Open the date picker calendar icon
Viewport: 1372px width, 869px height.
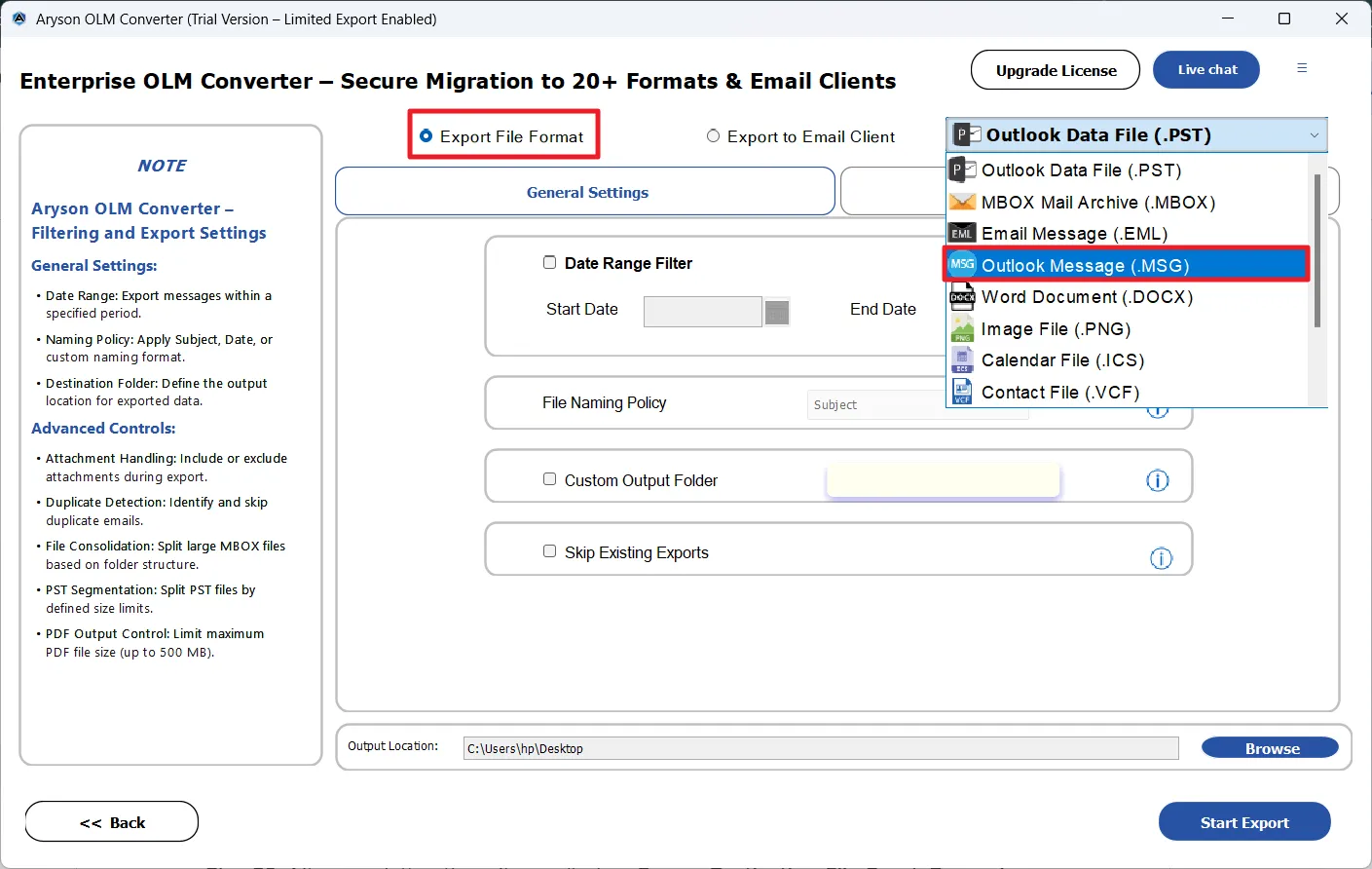pyautogui.click(x=776, y=312)
